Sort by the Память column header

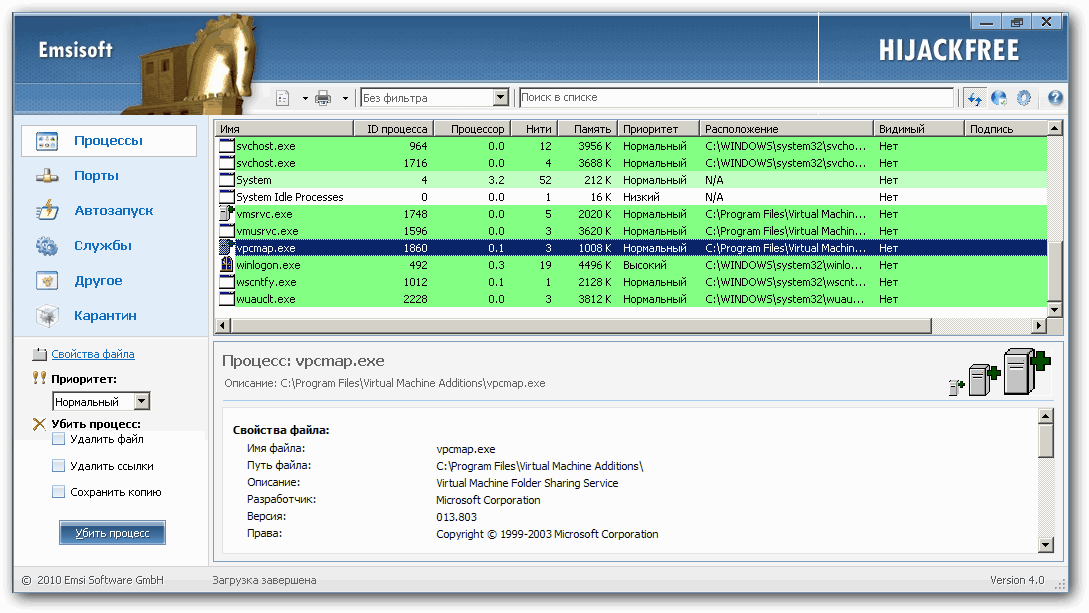point(587,128)
